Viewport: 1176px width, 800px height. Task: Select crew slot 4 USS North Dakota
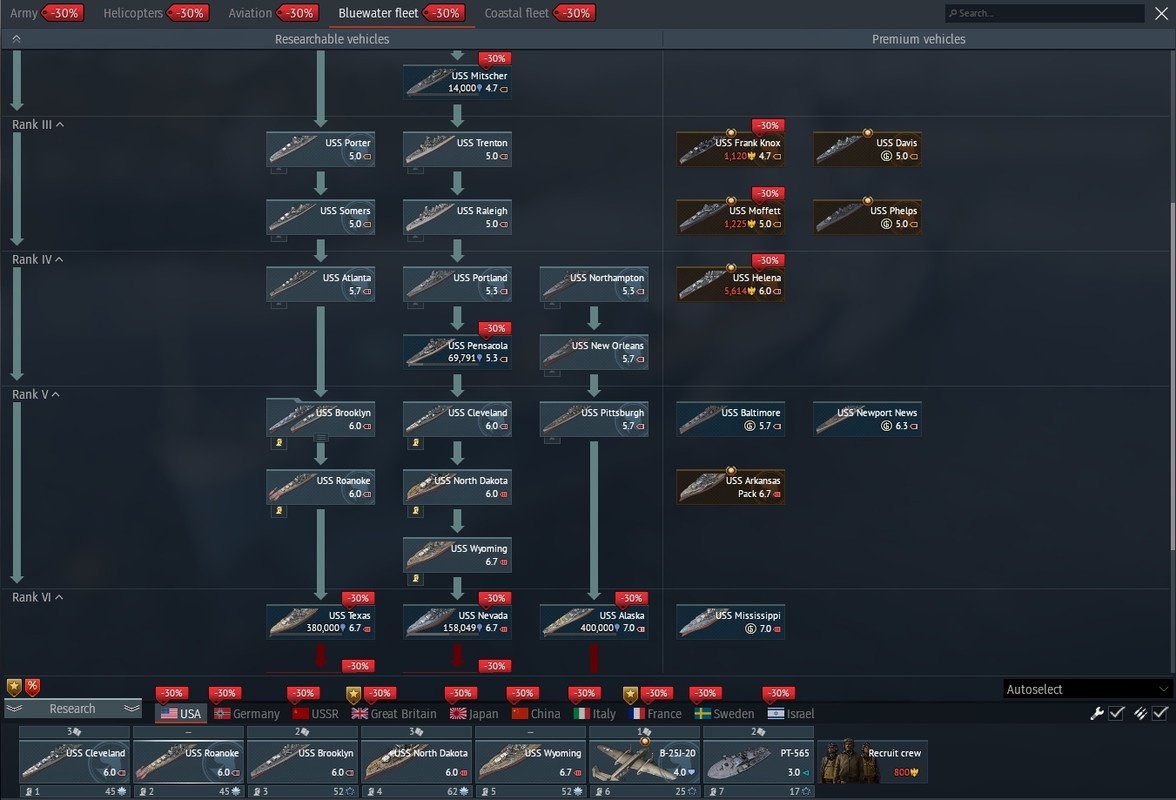[416, 761]
